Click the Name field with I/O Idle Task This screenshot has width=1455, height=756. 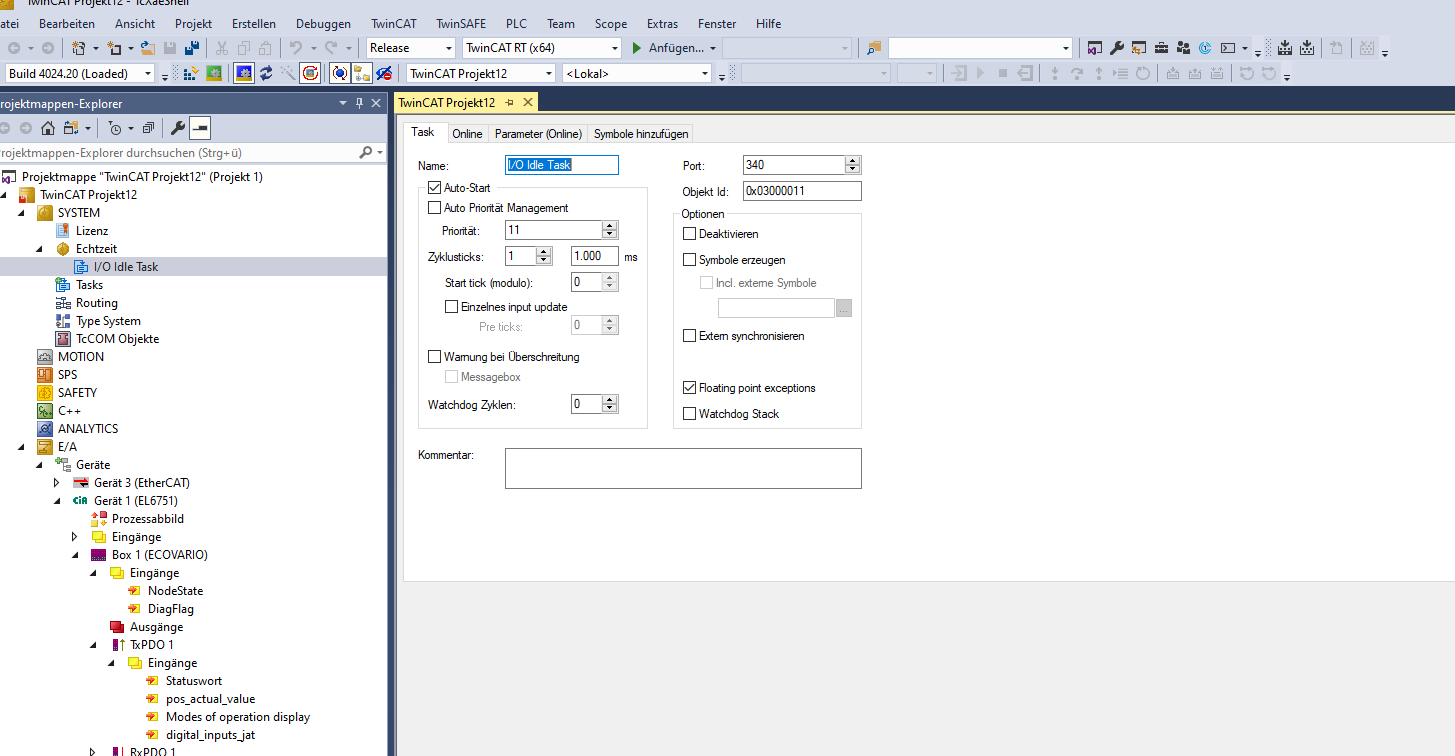(x=562, y=165)
